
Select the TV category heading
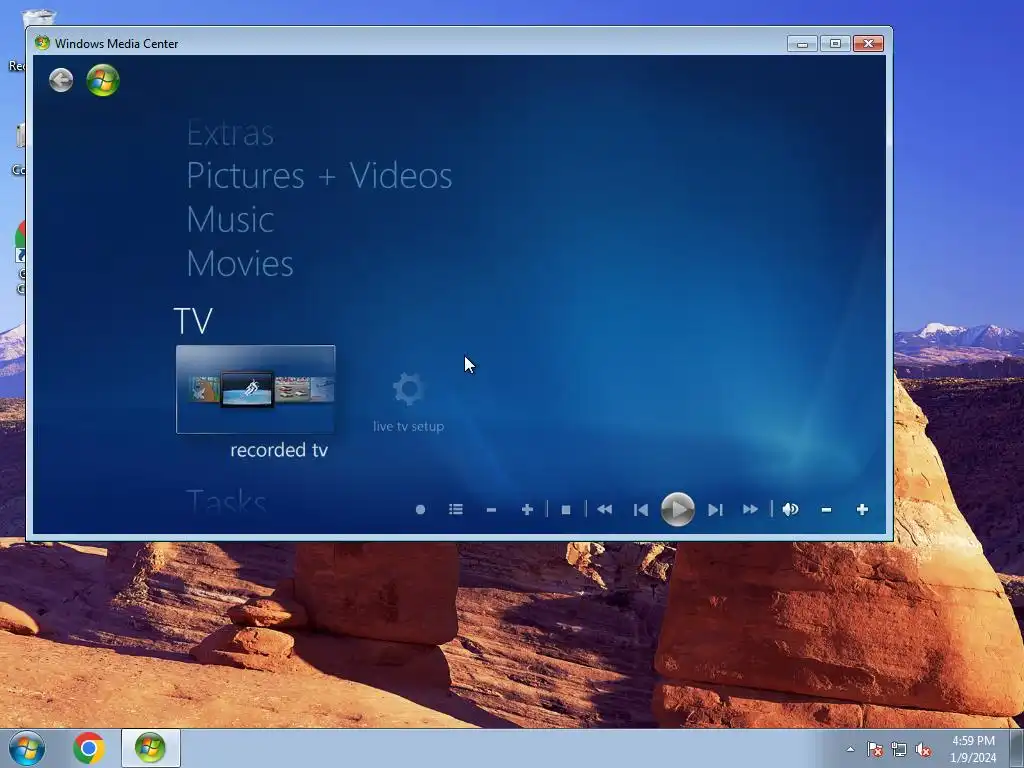(x=193, y=321)
